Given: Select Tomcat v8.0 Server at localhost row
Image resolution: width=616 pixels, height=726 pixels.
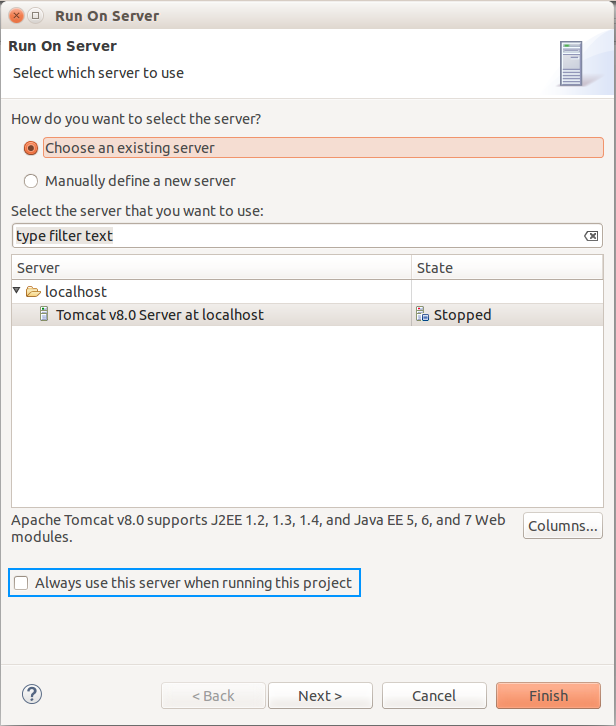Looking at the screenshot, I should 308,315.
